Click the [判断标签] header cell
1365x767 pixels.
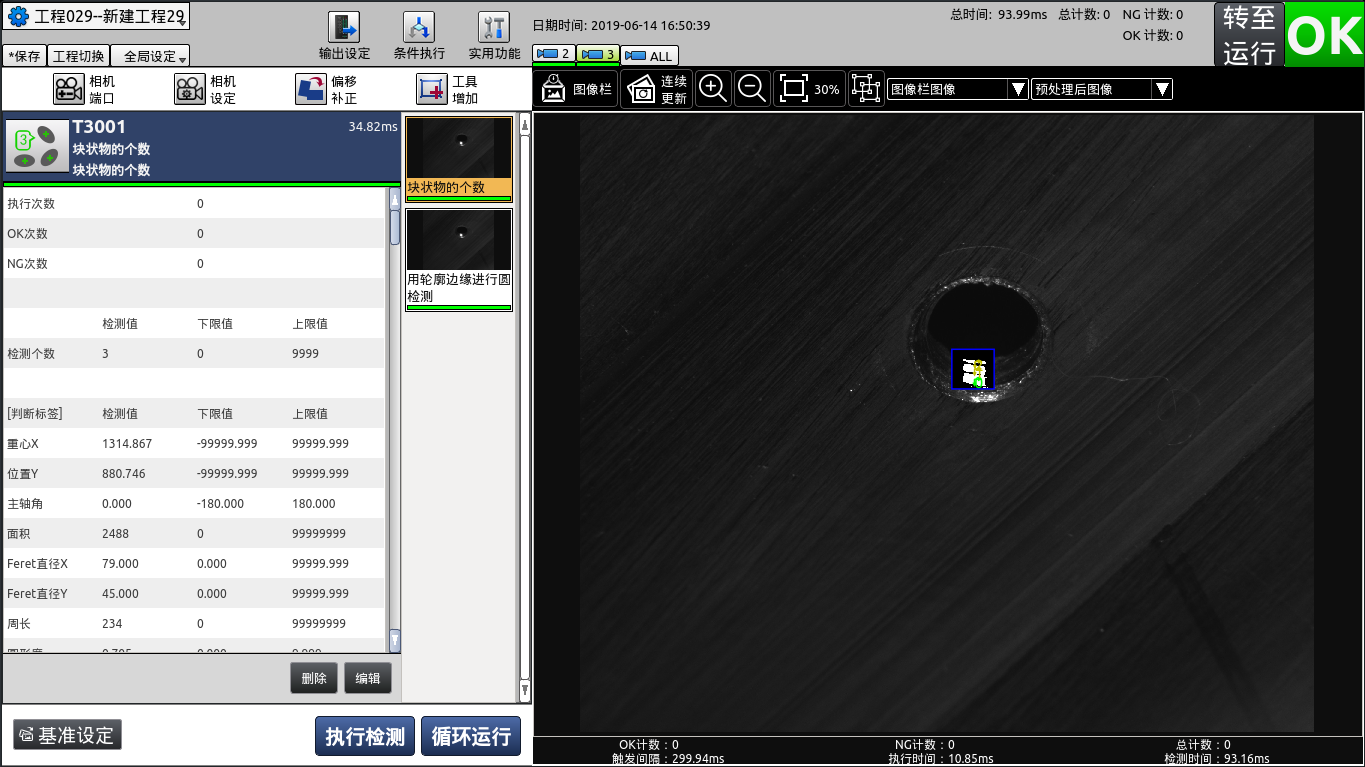pyautogui.click(x=35, y=414)
